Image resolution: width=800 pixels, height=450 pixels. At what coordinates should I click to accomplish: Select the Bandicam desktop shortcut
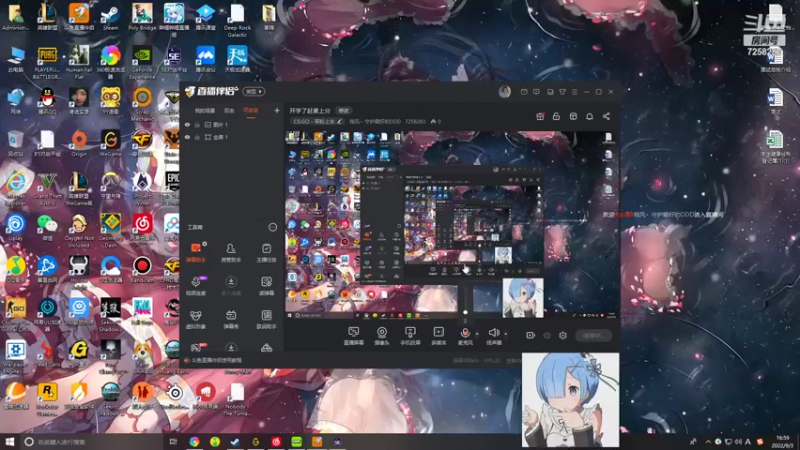pyautogui.click(x=142, y=270)
